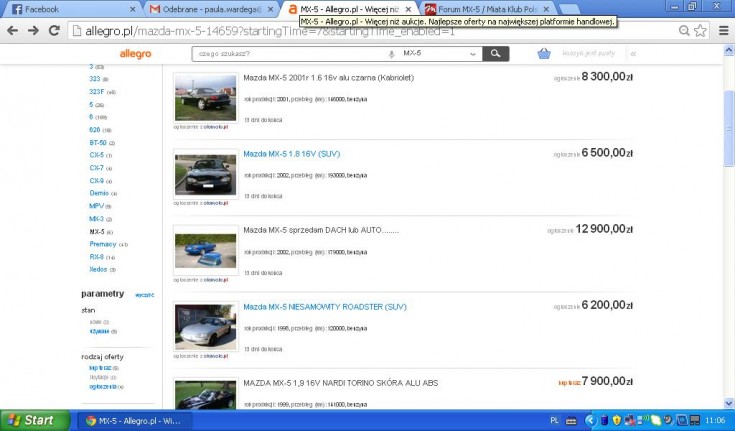This screenshot has height=431, width=735.
Task: Switch to the Forum MX-5 Miata Klub tab
Action: [488, 9]
